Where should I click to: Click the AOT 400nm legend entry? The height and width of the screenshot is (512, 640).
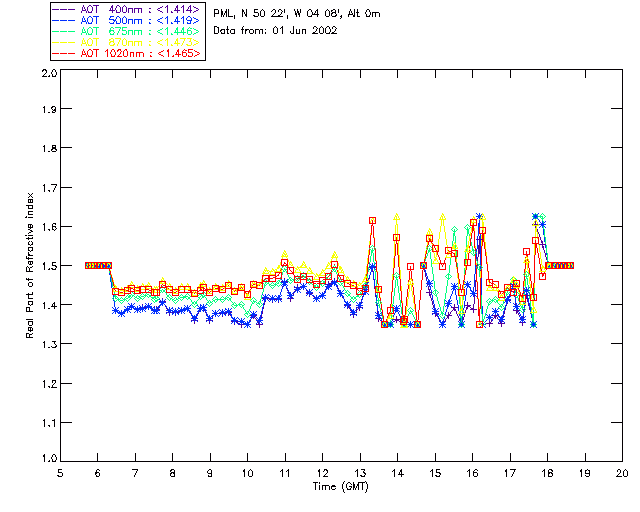pos(127,9)
